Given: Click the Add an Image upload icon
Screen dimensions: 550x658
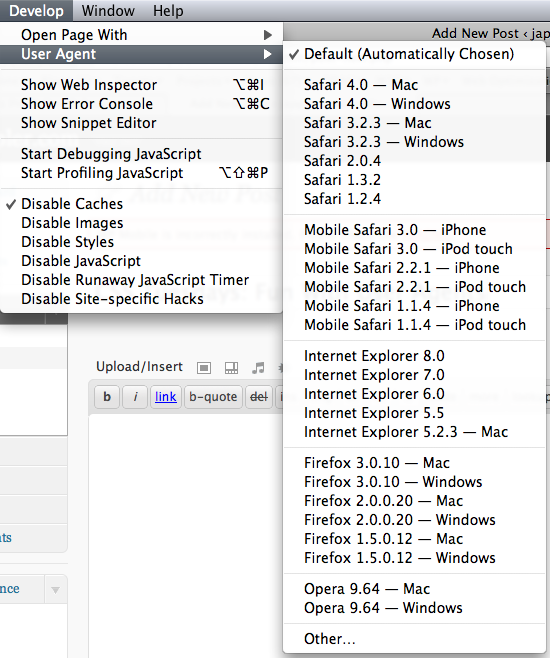Looking at the screenshot, I should tap(204, 368).
